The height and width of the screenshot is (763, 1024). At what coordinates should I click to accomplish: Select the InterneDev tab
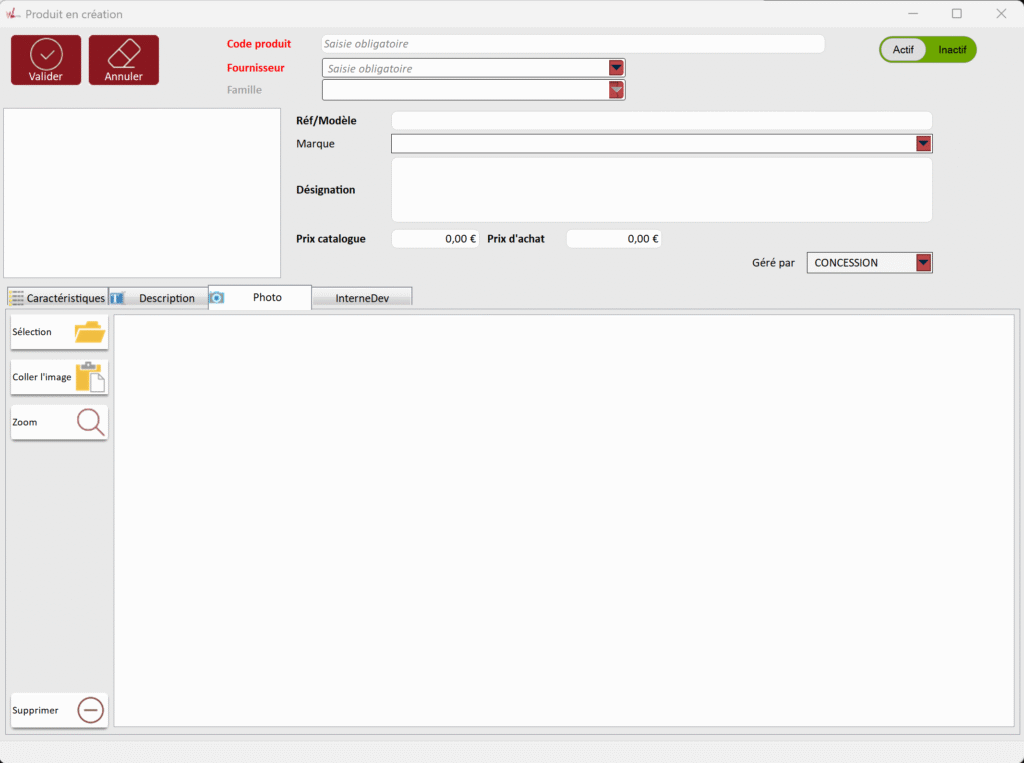[362, 298]
